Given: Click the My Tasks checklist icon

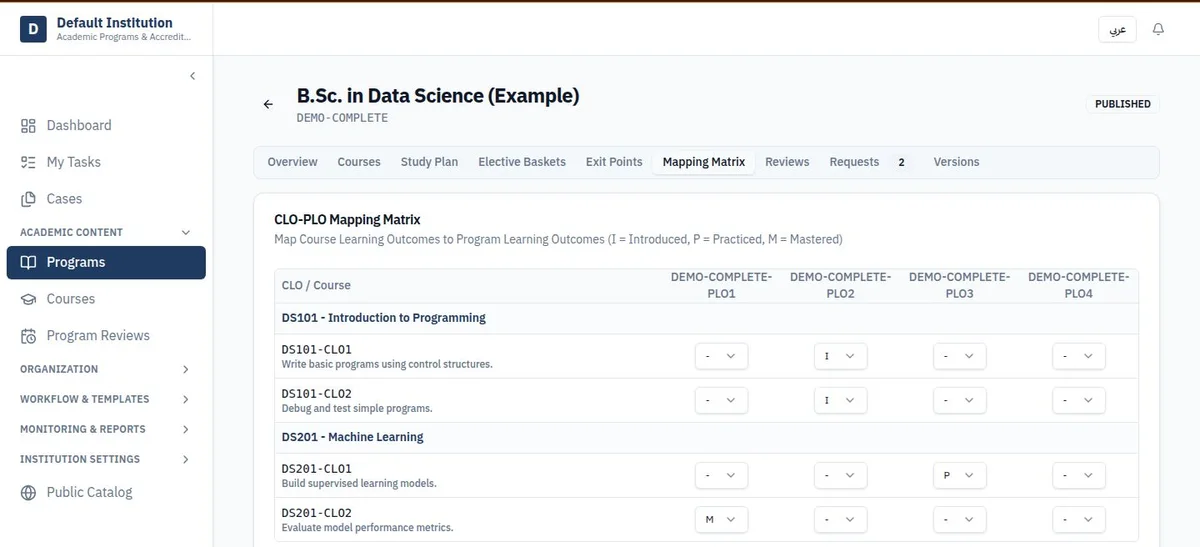Looking at the screenshot, I should tap(28, 162).
